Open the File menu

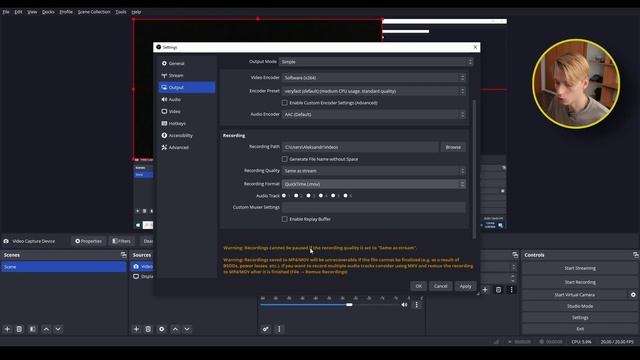tap(6, 12)
